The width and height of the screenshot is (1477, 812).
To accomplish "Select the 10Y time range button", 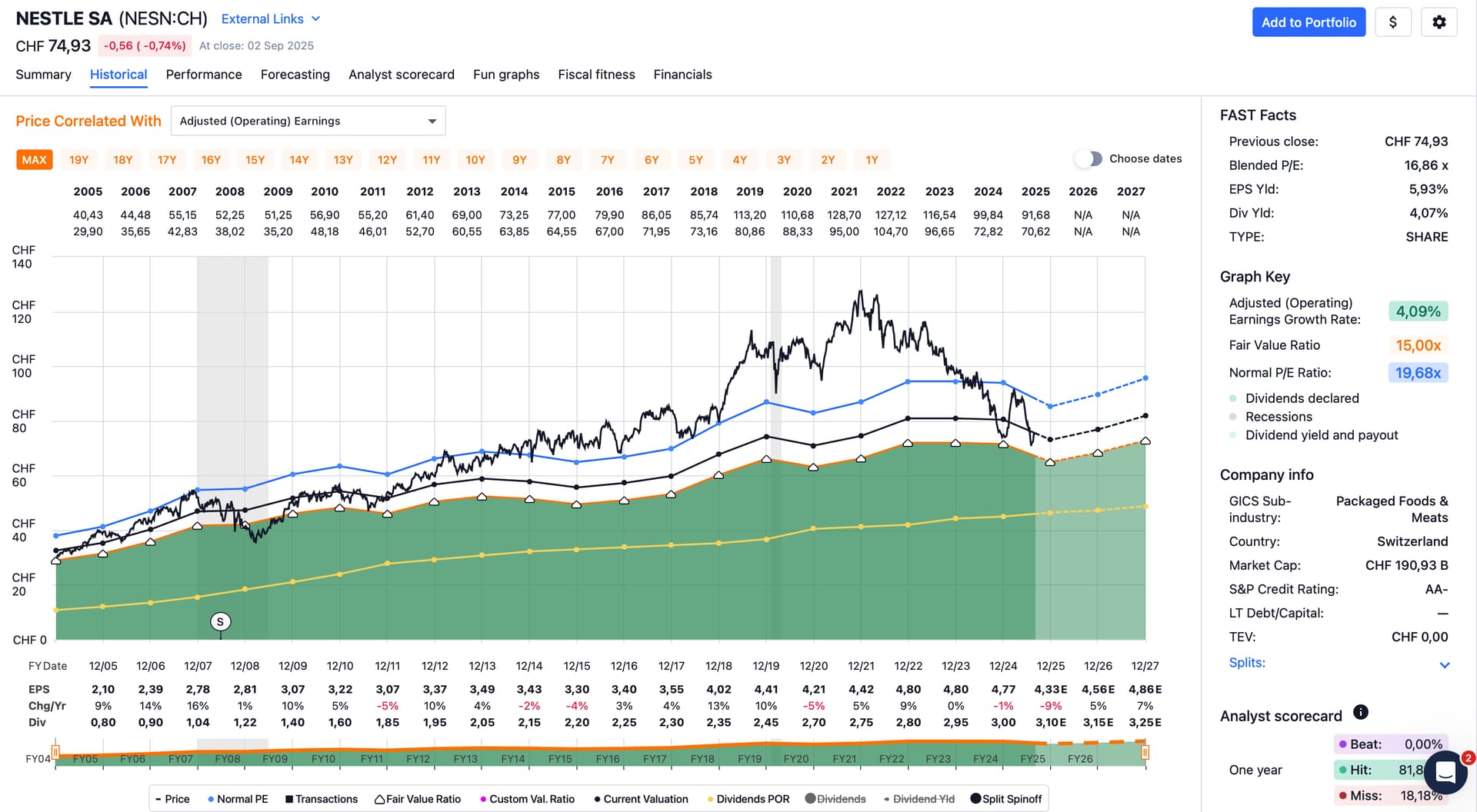I will point(475,160).
